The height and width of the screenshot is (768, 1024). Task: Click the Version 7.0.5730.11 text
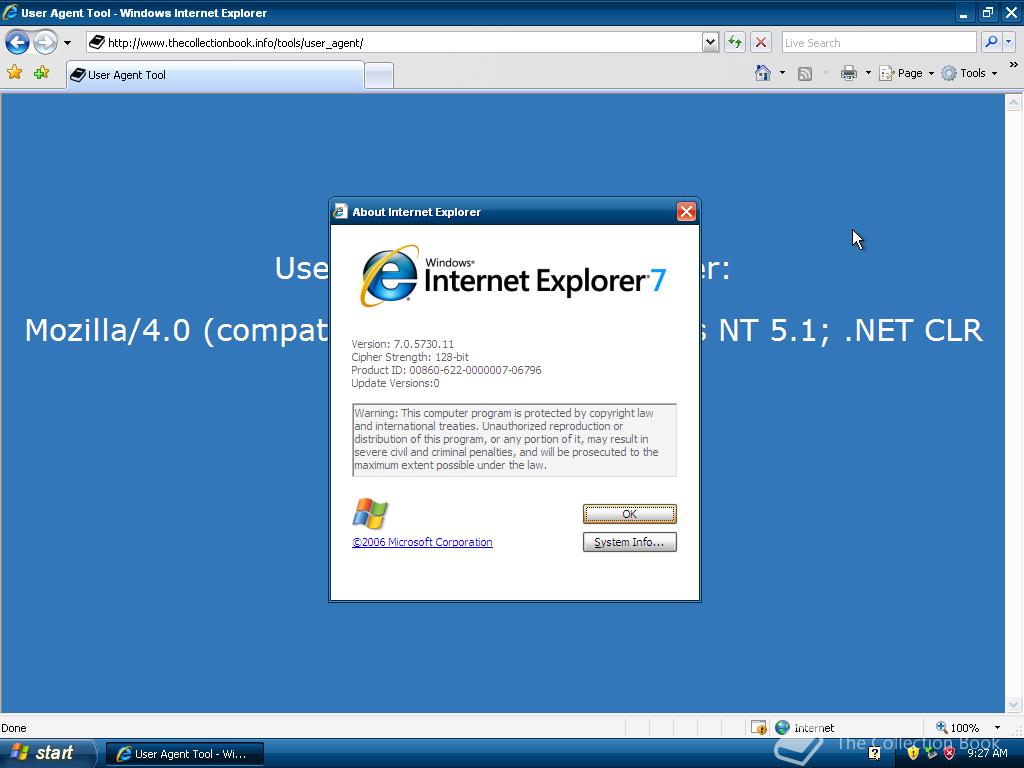coord(402,344)
